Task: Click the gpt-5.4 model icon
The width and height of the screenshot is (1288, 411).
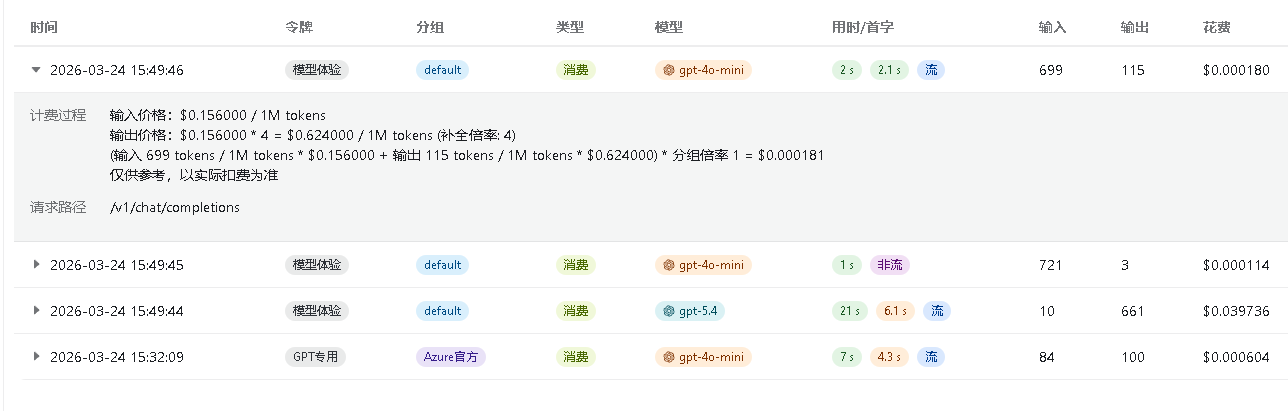Action: tap(668, 311)
